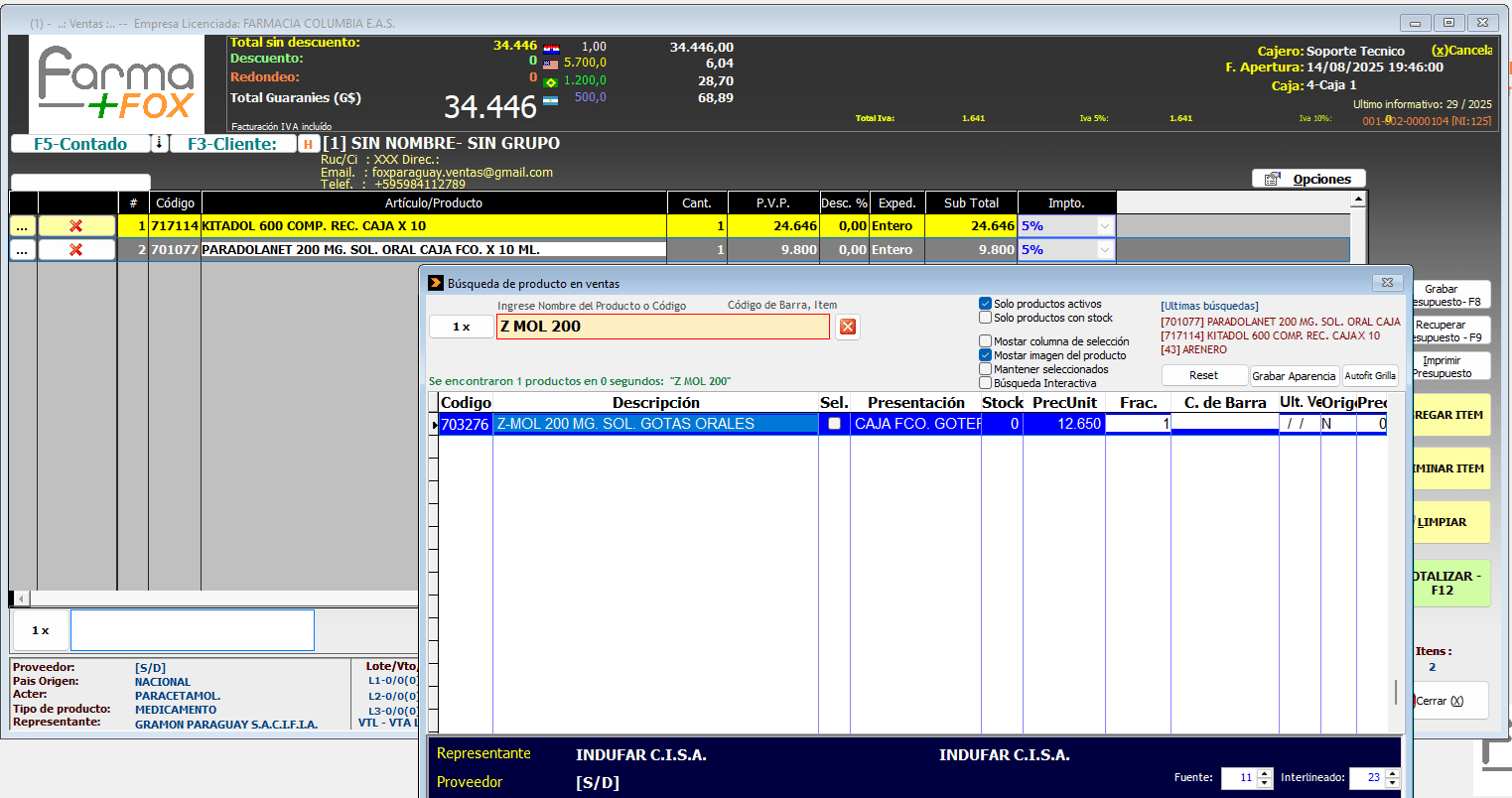This screenshot has height=798, width=1512.
Task: Click the orange H icon beside F3-Cliente
Action: [x=309, y=144]
